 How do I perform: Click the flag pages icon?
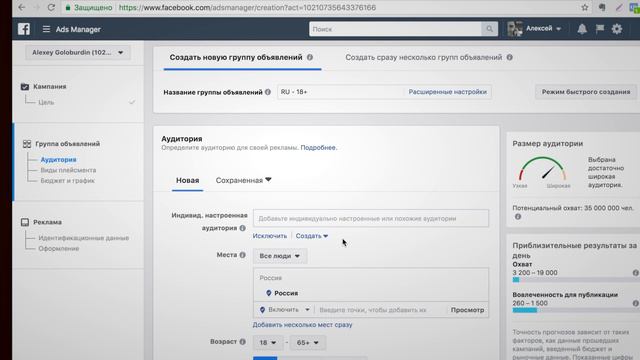(x=600, y=29)
